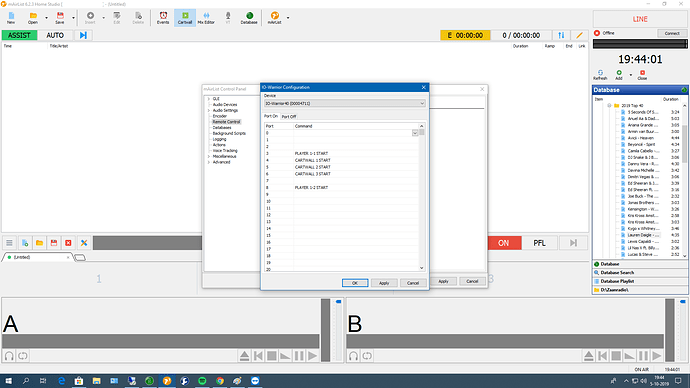Screen dimensions: 690x388
Task: Select Encoder in Control Panel tree
Action: pyautogui.click(x=220, y=116)
